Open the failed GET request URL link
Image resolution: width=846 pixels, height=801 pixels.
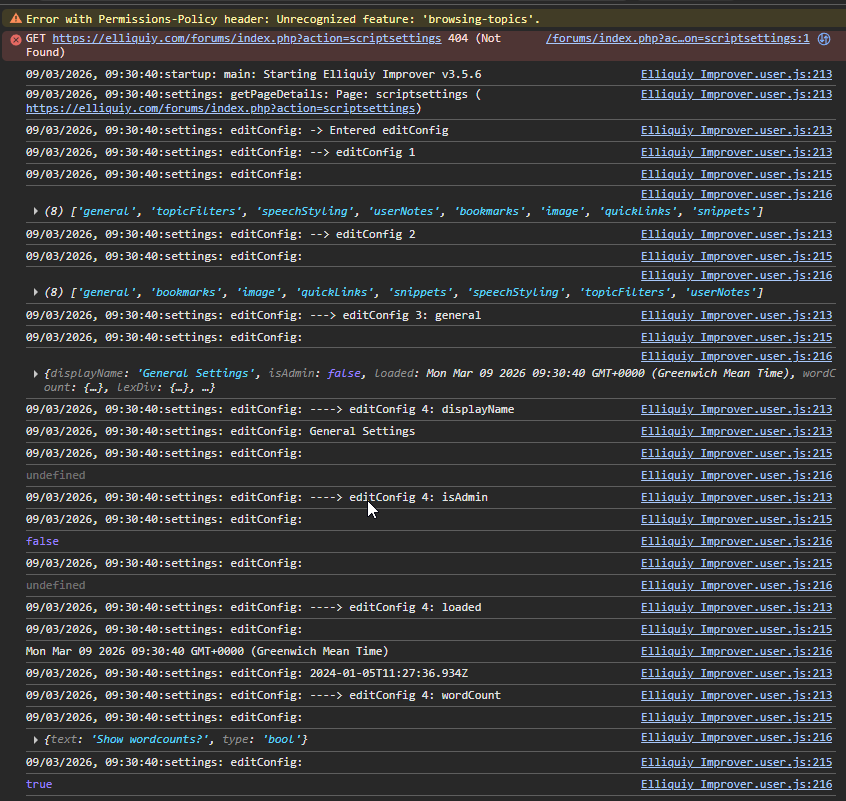click(246, 38)
